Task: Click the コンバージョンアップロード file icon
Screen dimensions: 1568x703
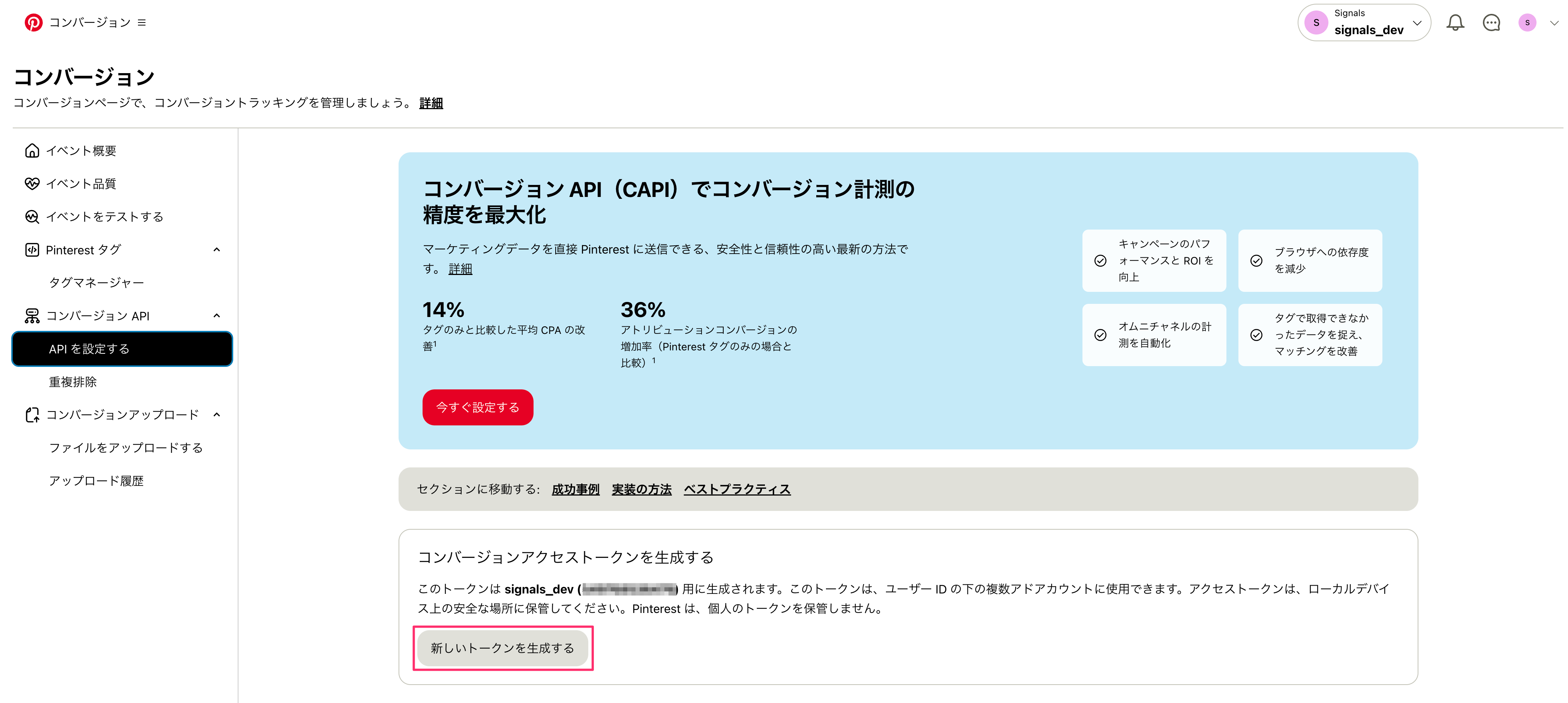Action: 31,415
